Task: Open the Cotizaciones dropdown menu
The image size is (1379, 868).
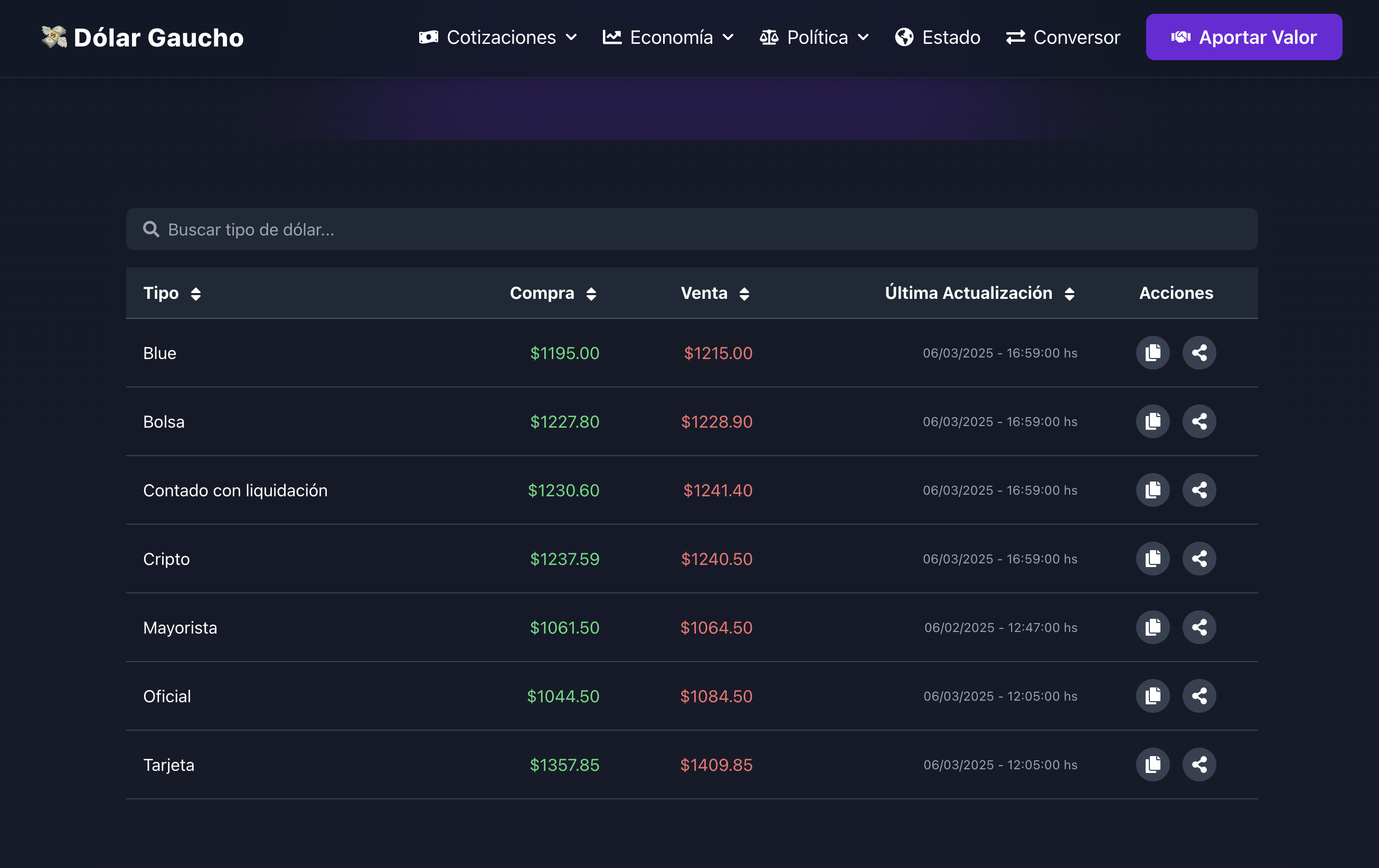Action: [x=498, y=37]
